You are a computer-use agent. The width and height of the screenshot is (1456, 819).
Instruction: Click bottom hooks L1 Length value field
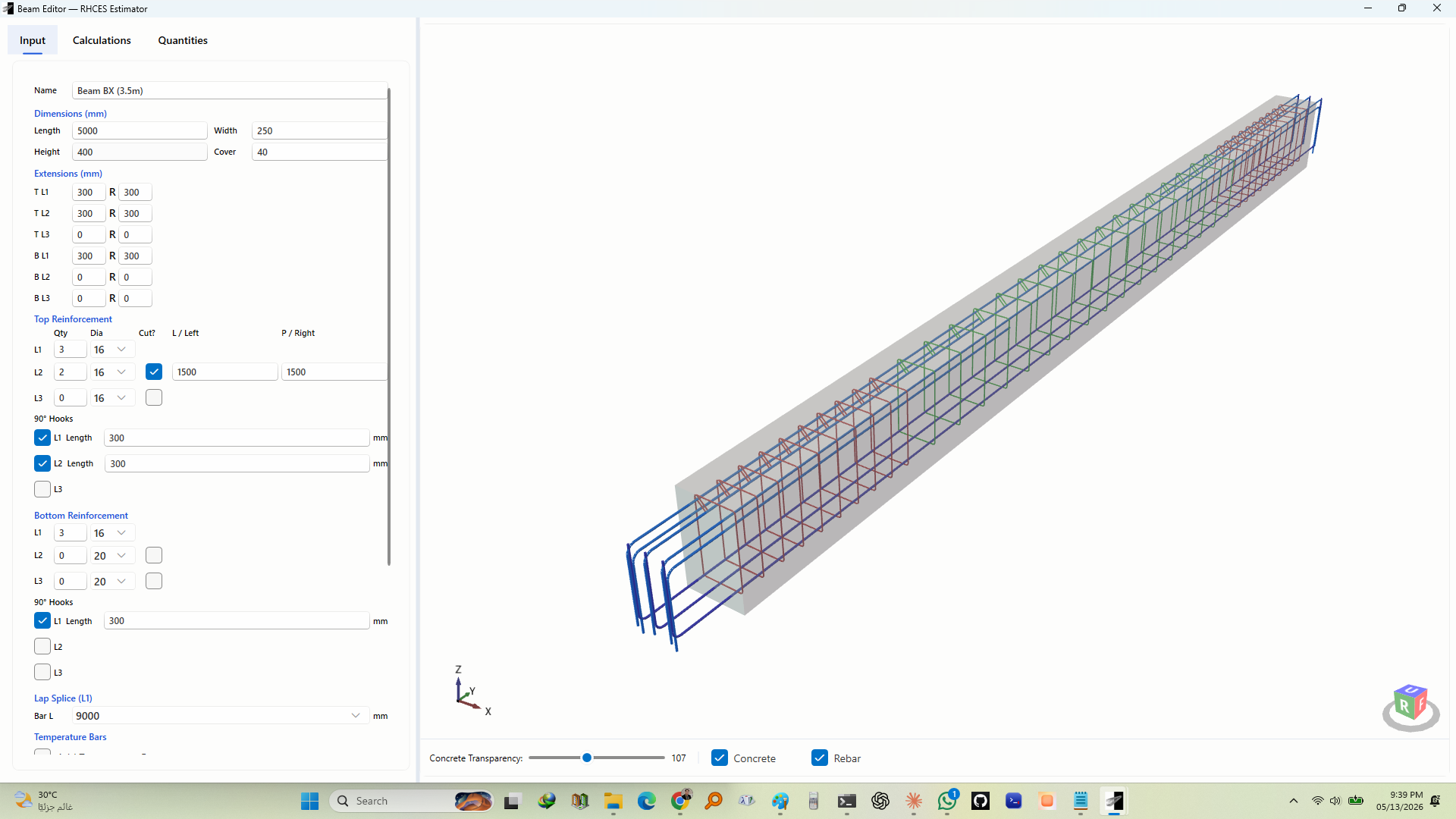click(x=237, y=620)
